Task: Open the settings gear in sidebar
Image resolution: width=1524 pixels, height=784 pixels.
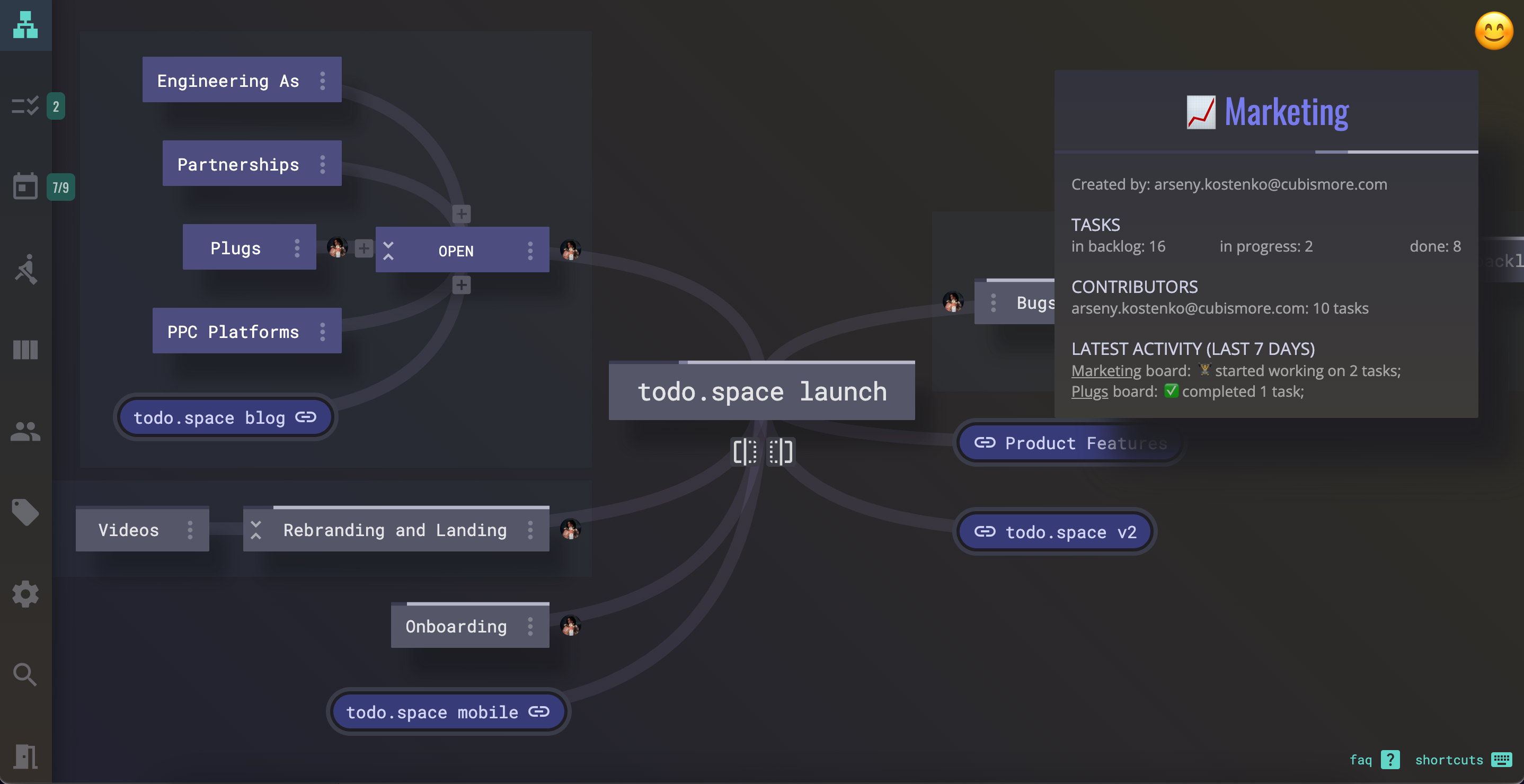Action: coord(25,594)
